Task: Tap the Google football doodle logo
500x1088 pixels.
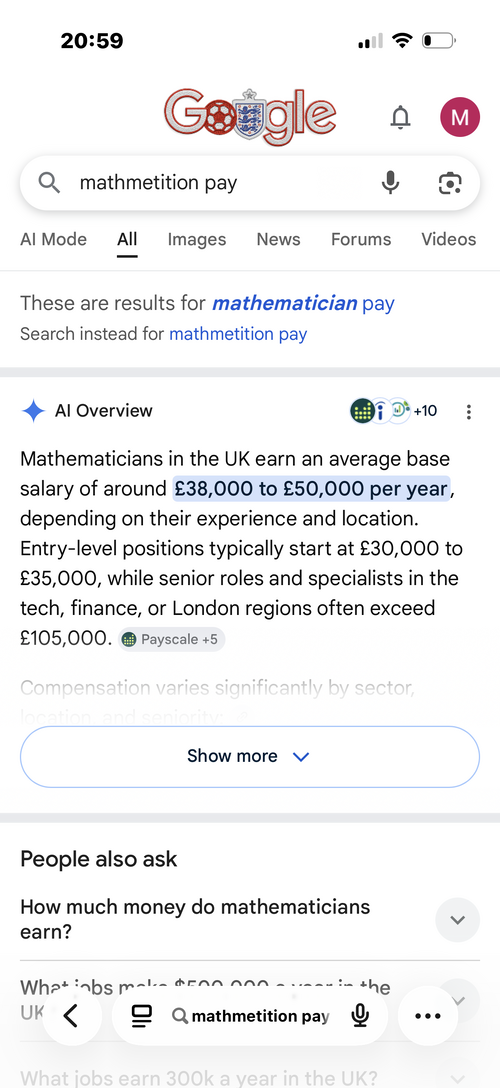Action: click(250, 115)
